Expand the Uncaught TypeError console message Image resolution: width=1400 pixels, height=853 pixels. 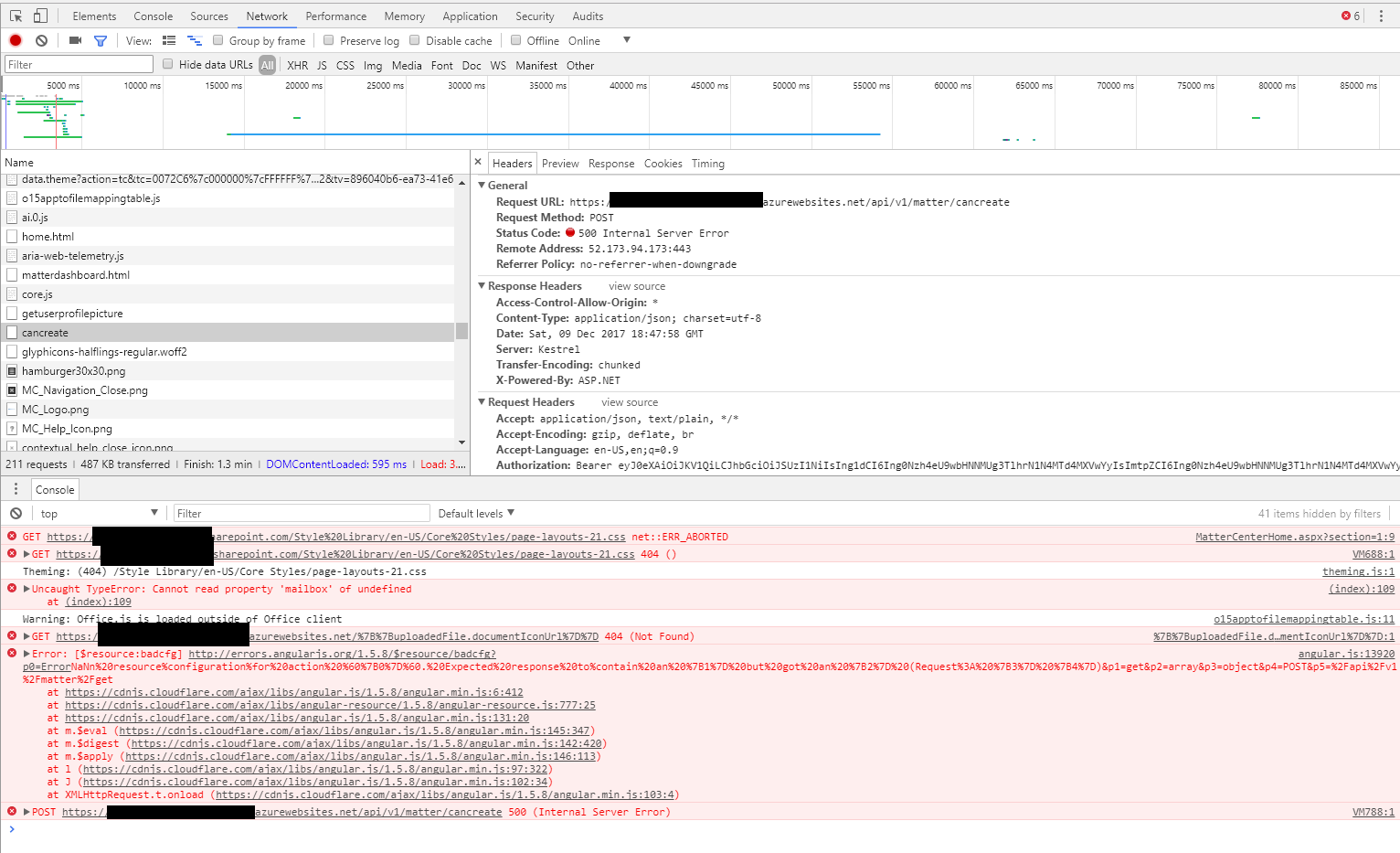tap(27, 589)
